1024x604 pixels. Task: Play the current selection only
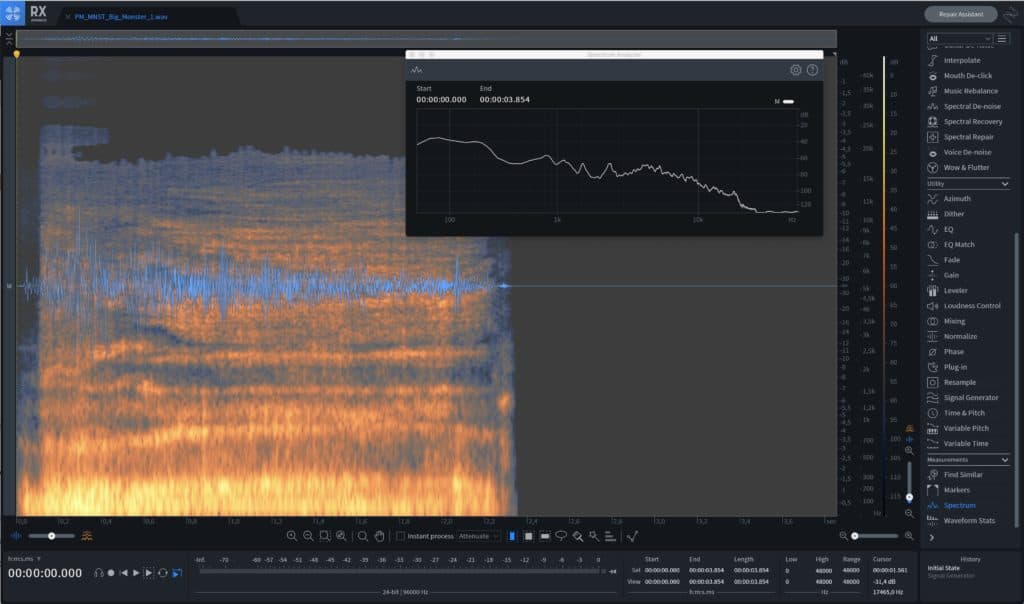[x=149, y=573]
